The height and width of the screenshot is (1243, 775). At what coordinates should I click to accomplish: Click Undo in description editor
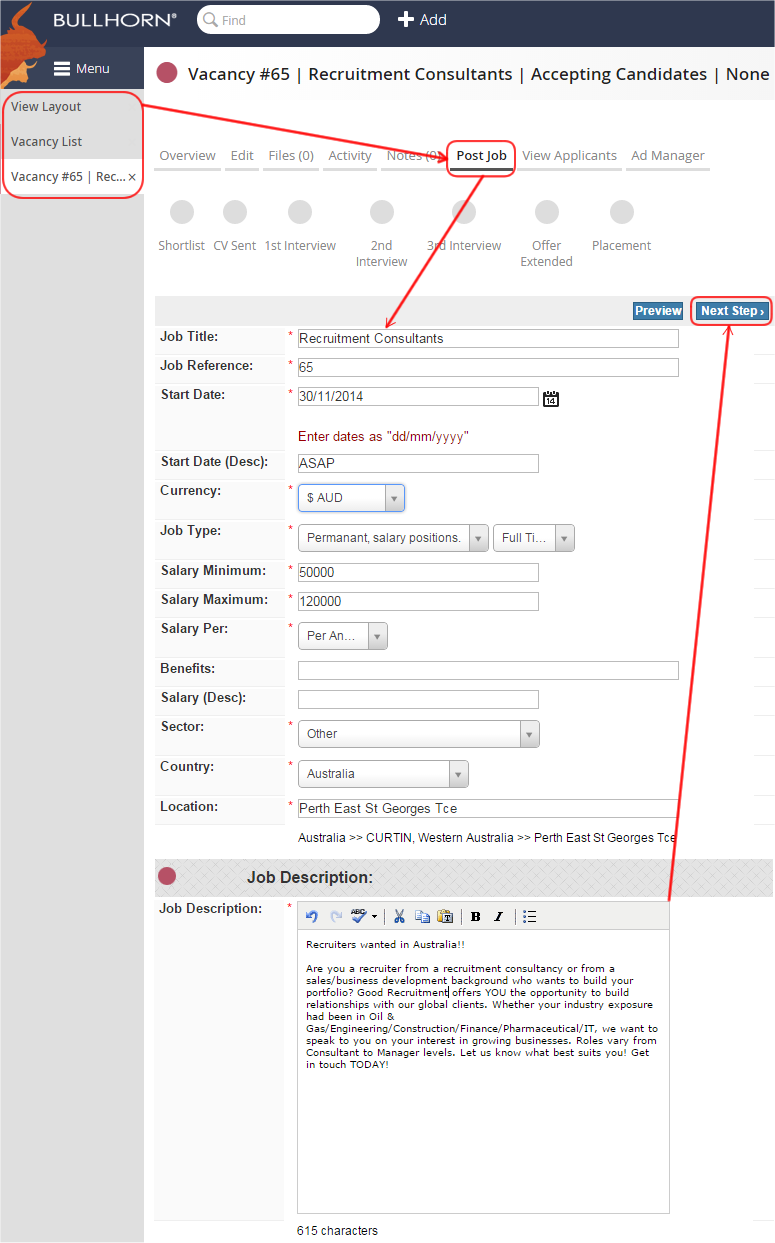click(312, 916)
